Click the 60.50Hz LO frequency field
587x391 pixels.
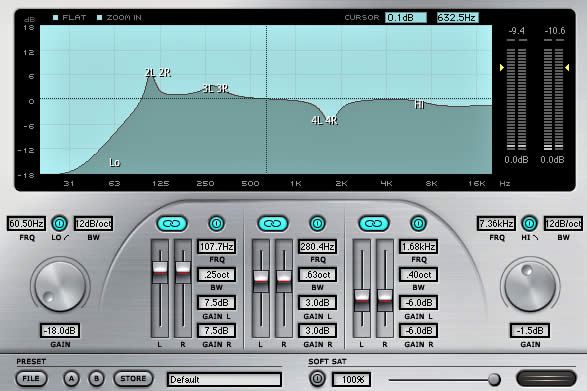point(26,224)
